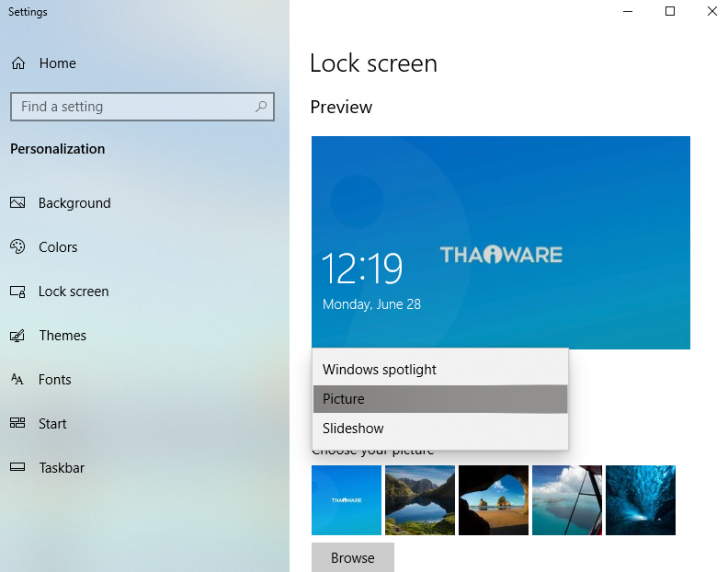Click the Colors palette icon
Viewport: 728px width, 572px height.
coord(18,247)
